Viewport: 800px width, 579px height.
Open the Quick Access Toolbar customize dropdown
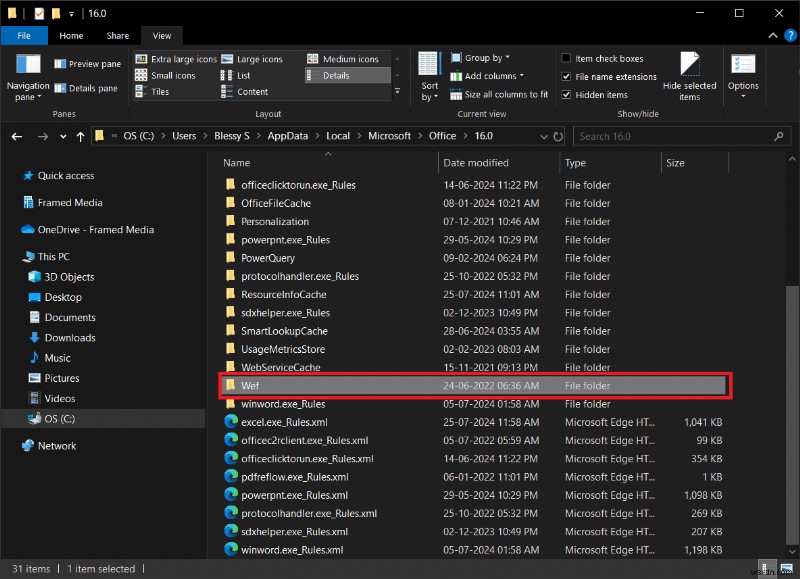(x=71, y=14)
